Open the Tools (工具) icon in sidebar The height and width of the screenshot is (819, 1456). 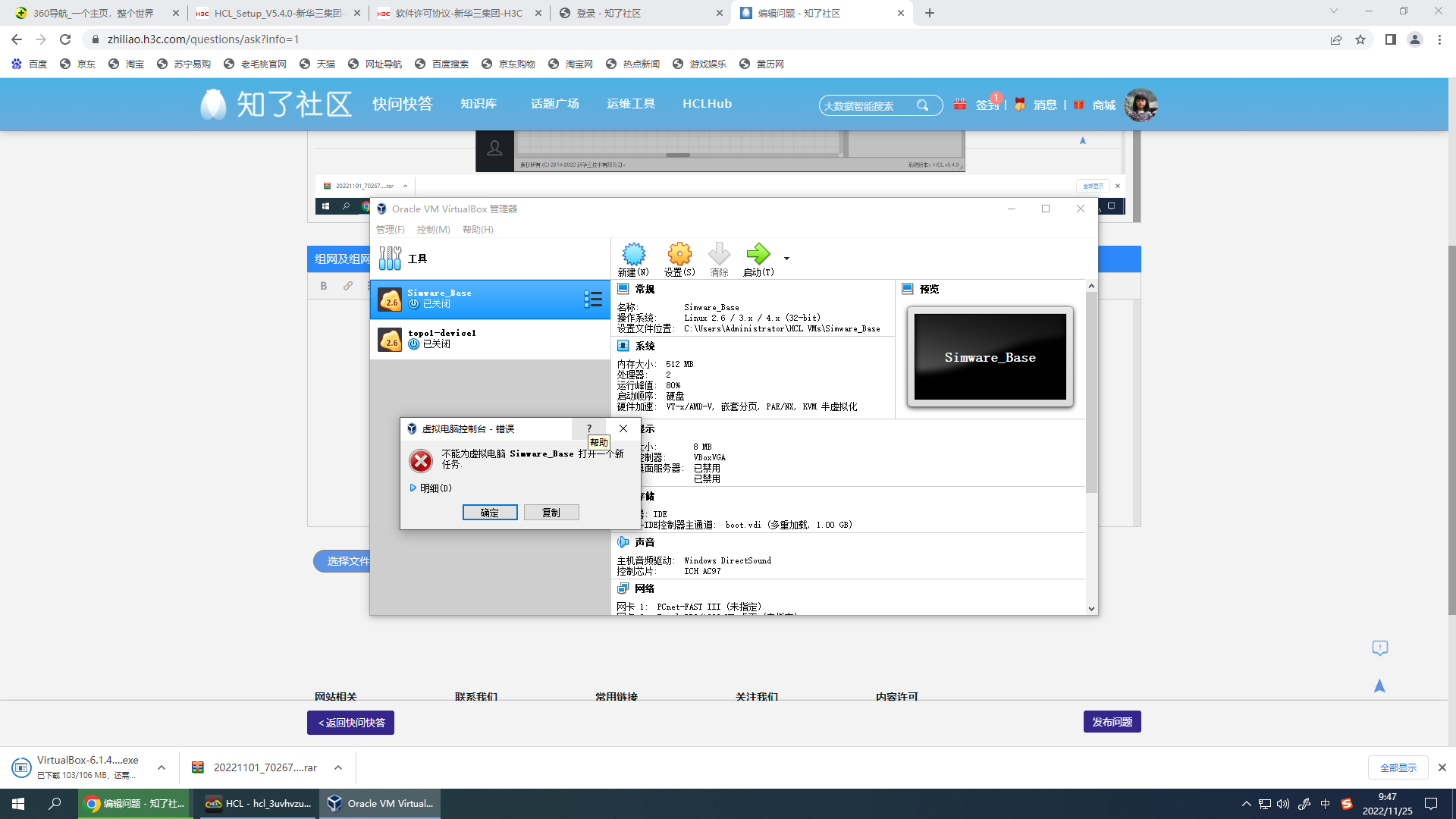(390, 259)
